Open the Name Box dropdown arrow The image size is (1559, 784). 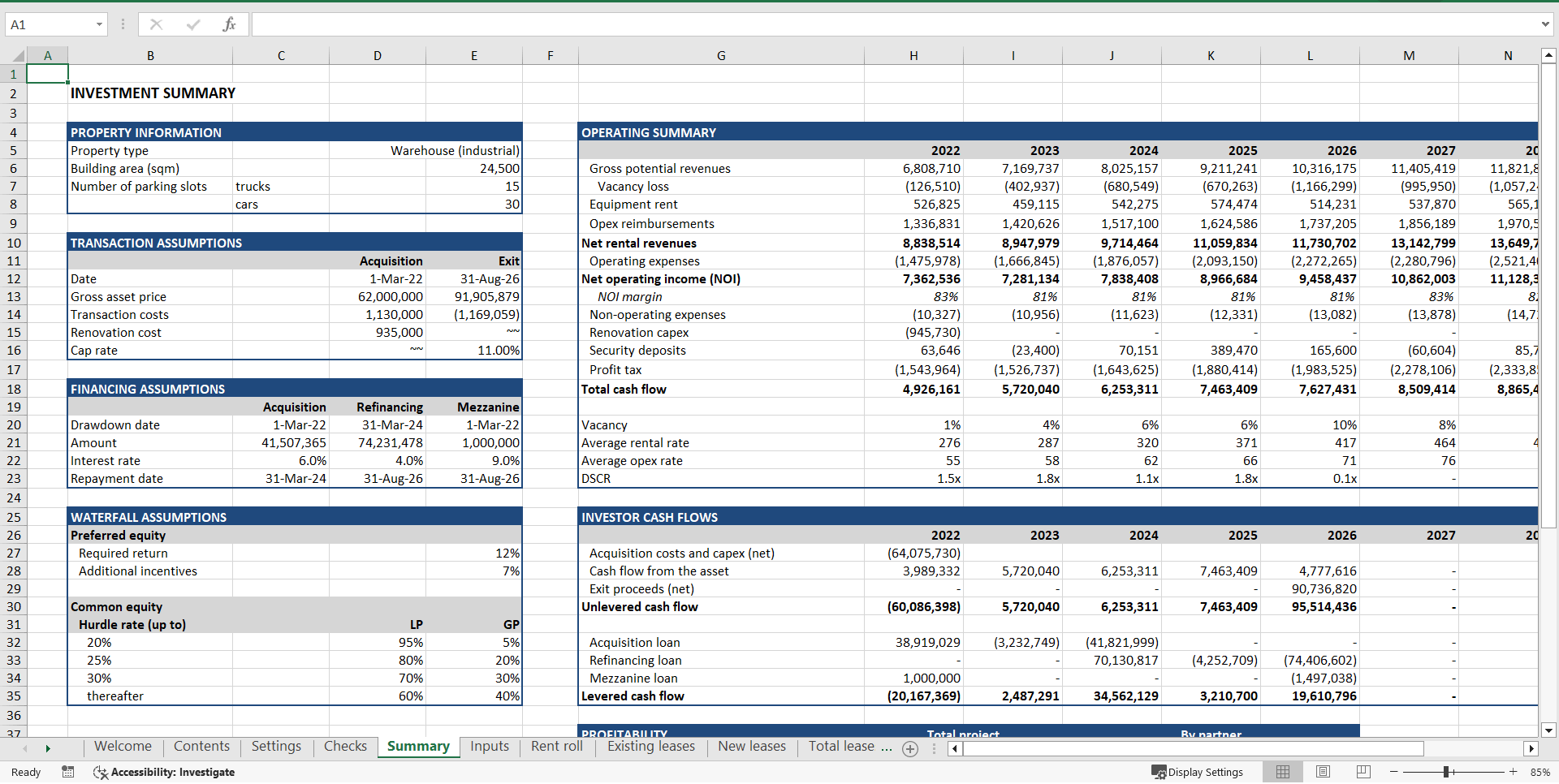click(99, 24)
